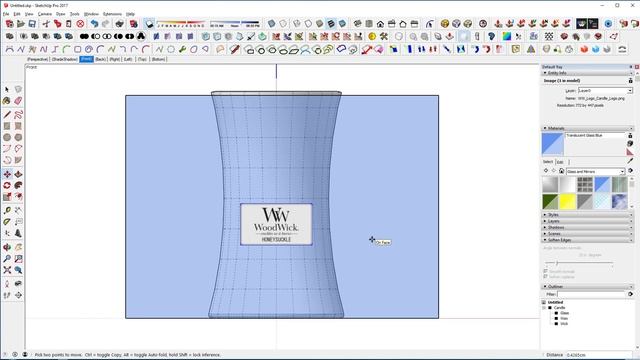The image size is (640, 360).
Task: Select the arrow Select tool
Action: point(7,89)
